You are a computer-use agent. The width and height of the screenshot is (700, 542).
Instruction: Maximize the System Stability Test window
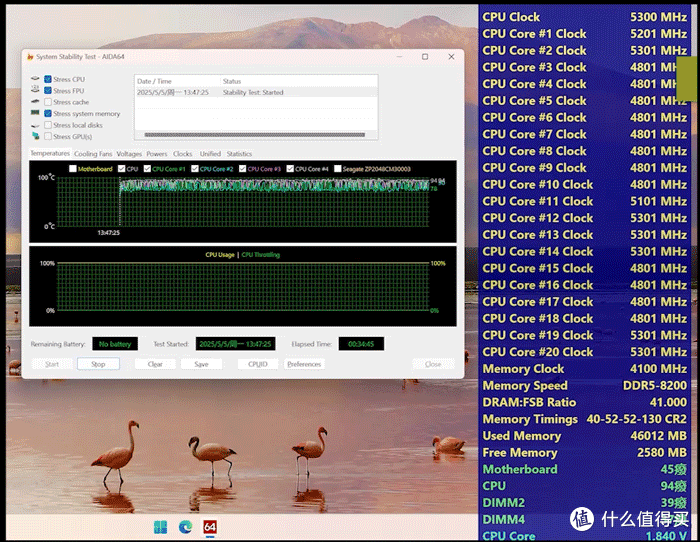pos(425,57)
